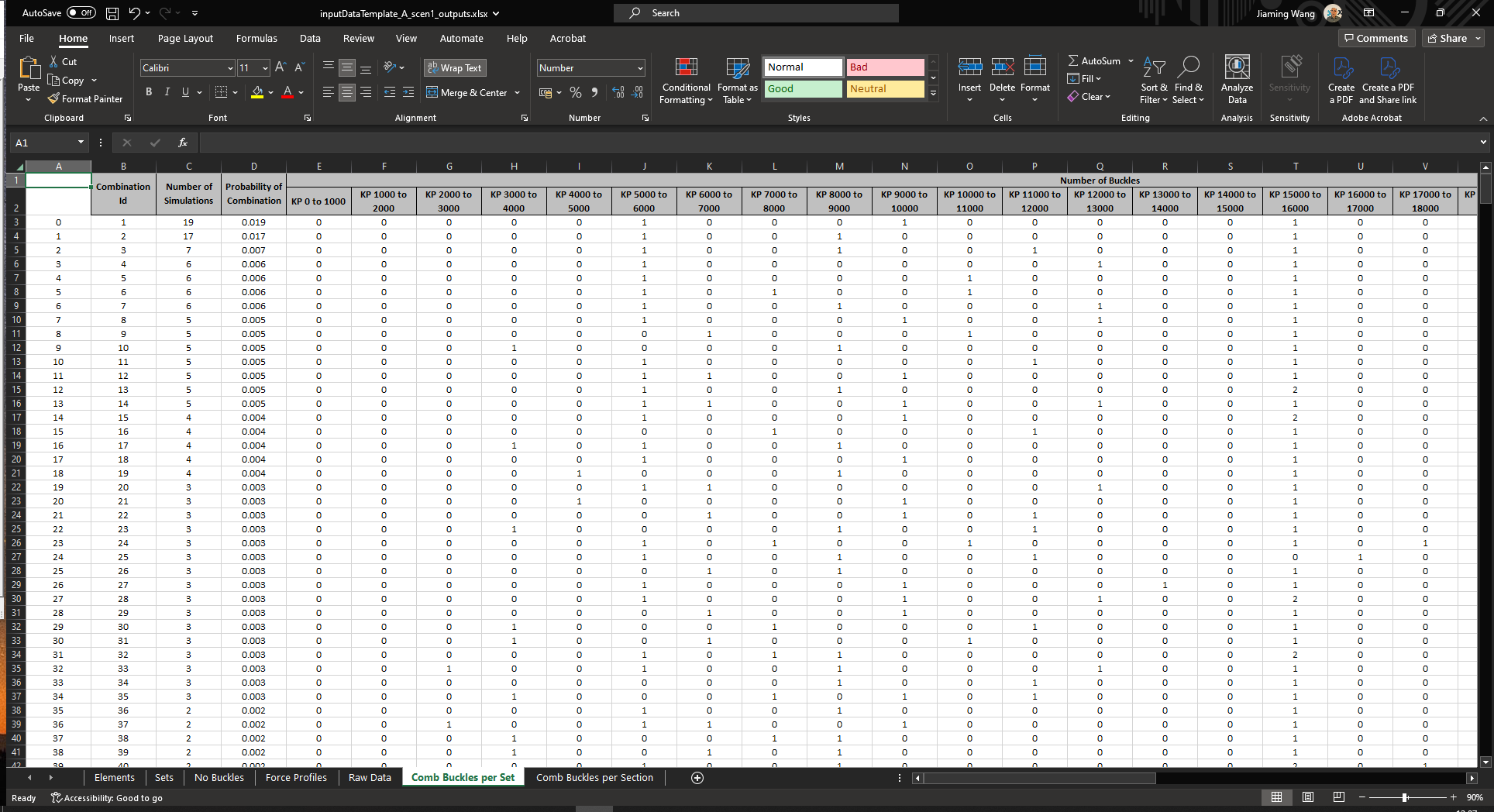This screenshot has height=812, width=1494.
Task: Expand the Number Format combo box
Action: click(x=640, y=67)
